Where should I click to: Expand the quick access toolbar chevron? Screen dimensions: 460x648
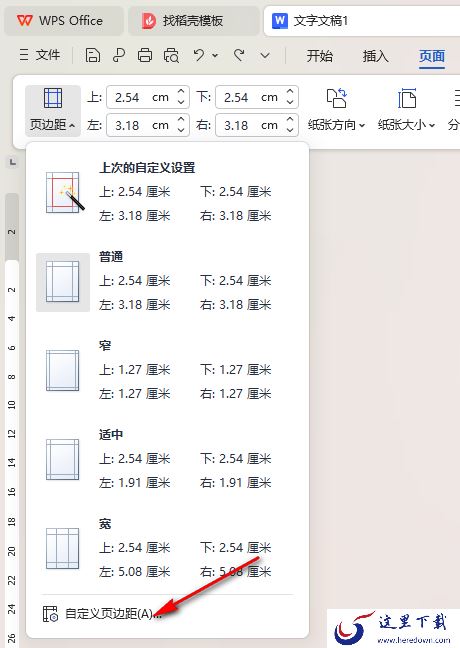pos(265,55)
